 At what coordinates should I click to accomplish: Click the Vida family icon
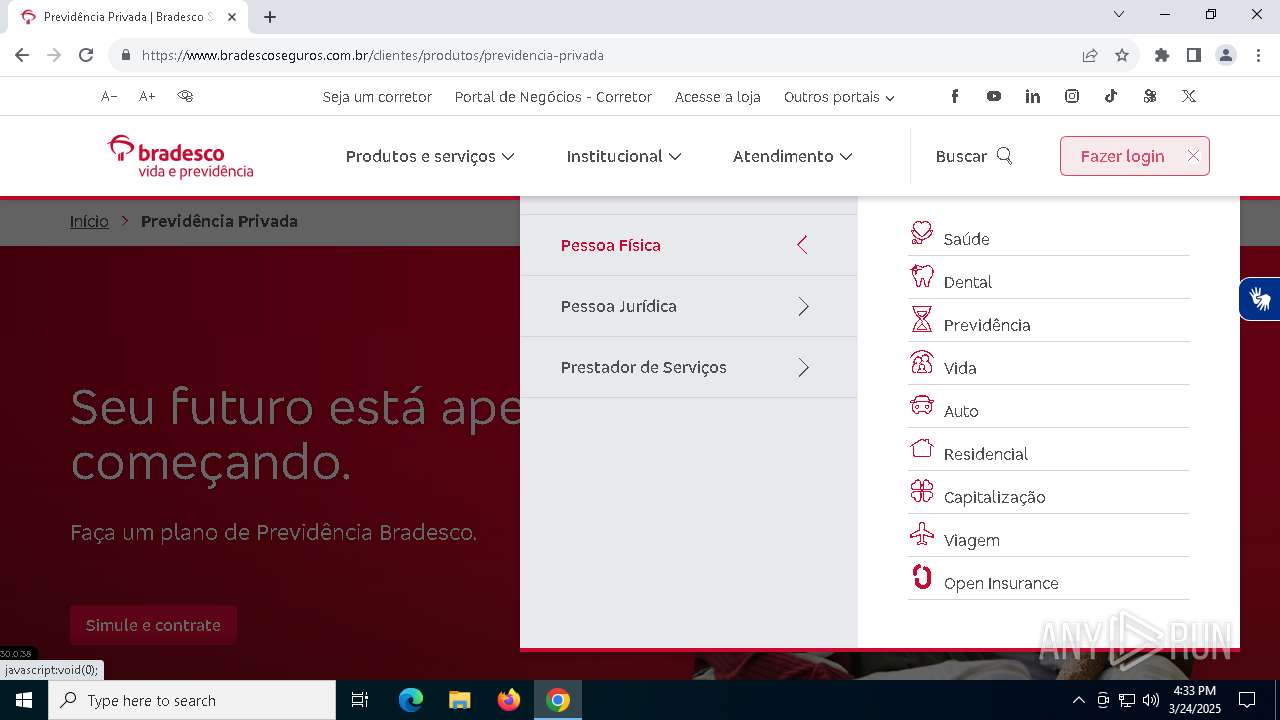click(921, 362)
